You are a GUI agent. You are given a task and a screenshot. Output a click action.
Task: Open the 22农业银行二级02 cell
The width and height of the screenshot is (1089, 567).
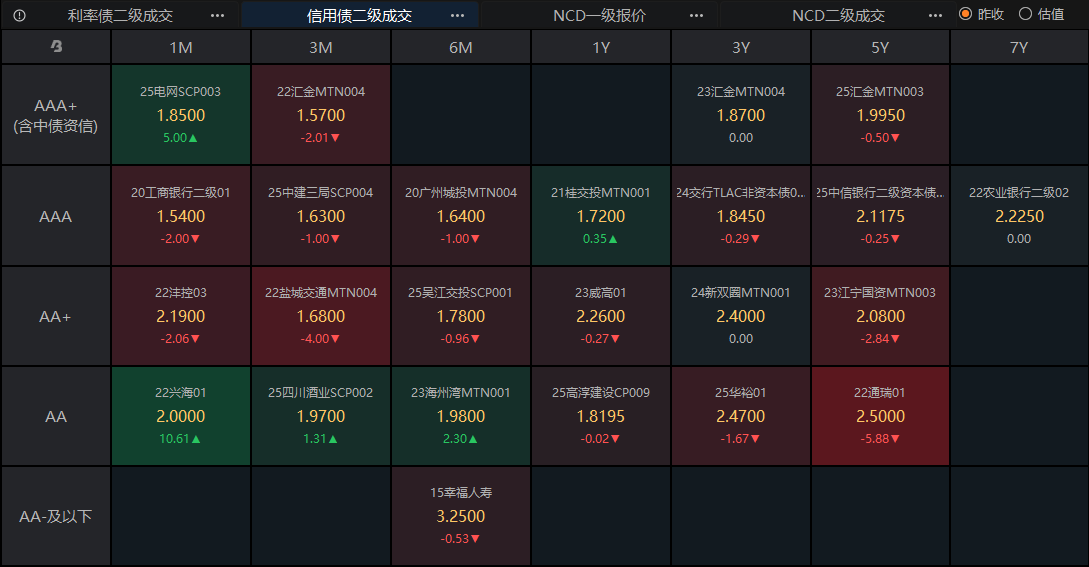click(x=1019, y=216)
